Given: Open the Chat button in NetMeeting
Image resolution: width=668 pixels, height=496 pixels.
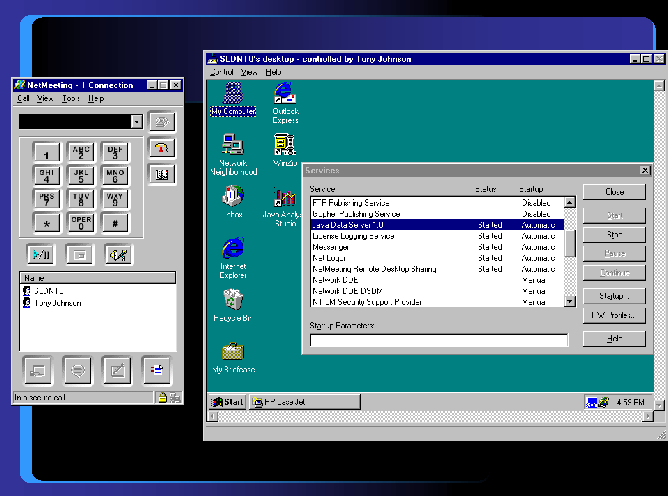Looking at the screenshot, I should (78, 370).
